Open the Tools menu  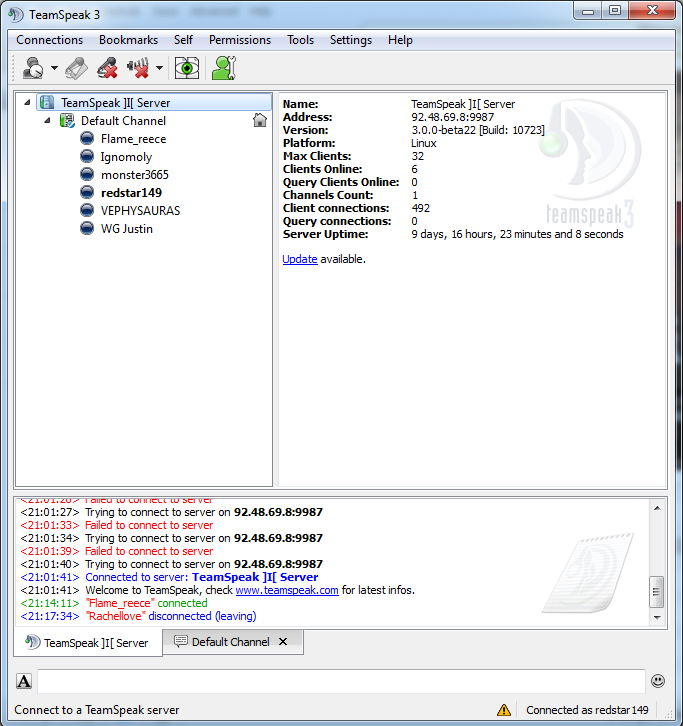click(301, 40)
